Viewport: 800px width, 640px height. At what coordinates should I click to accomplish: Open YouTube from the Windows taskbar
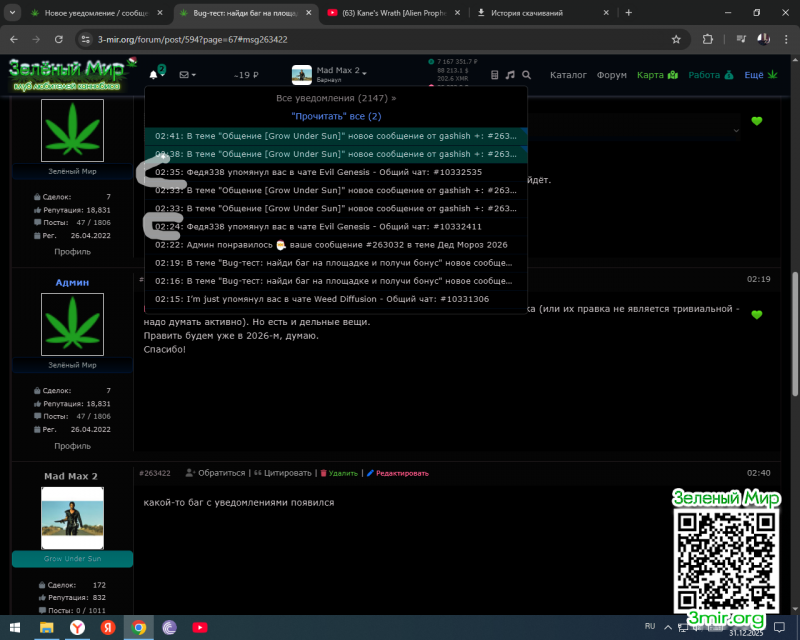pyautogui.click(x=200, y=627)
